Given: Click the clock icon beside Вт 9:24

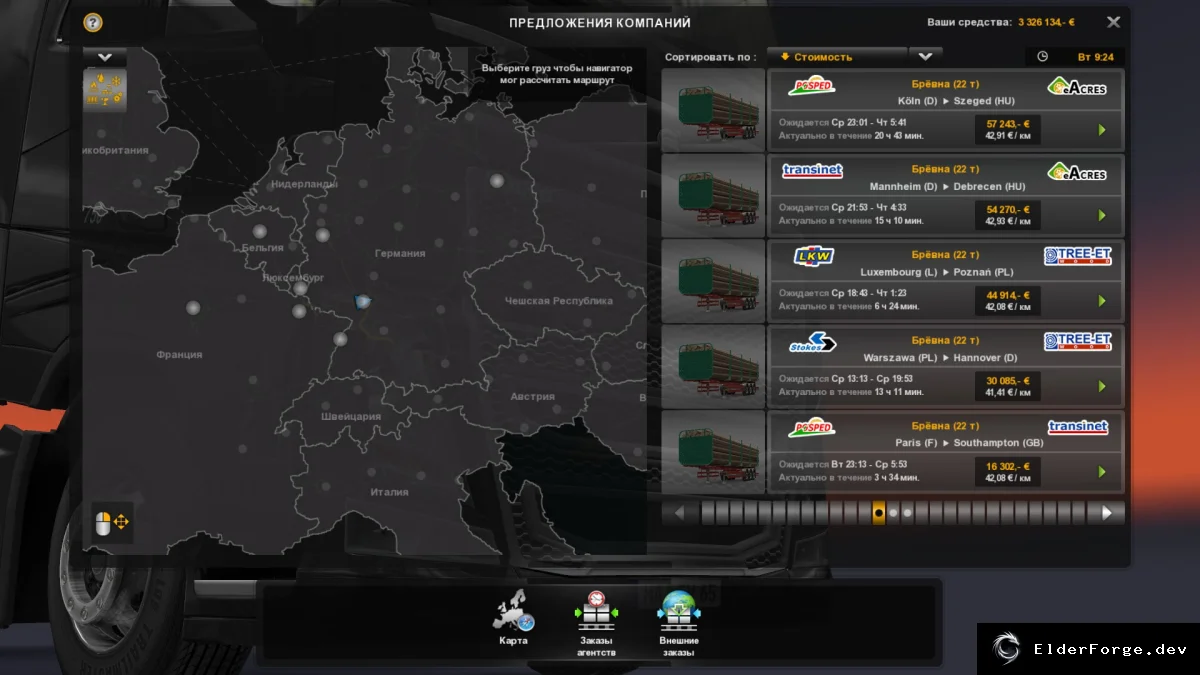Looking at the screenshot, I should pos(1043,57).
